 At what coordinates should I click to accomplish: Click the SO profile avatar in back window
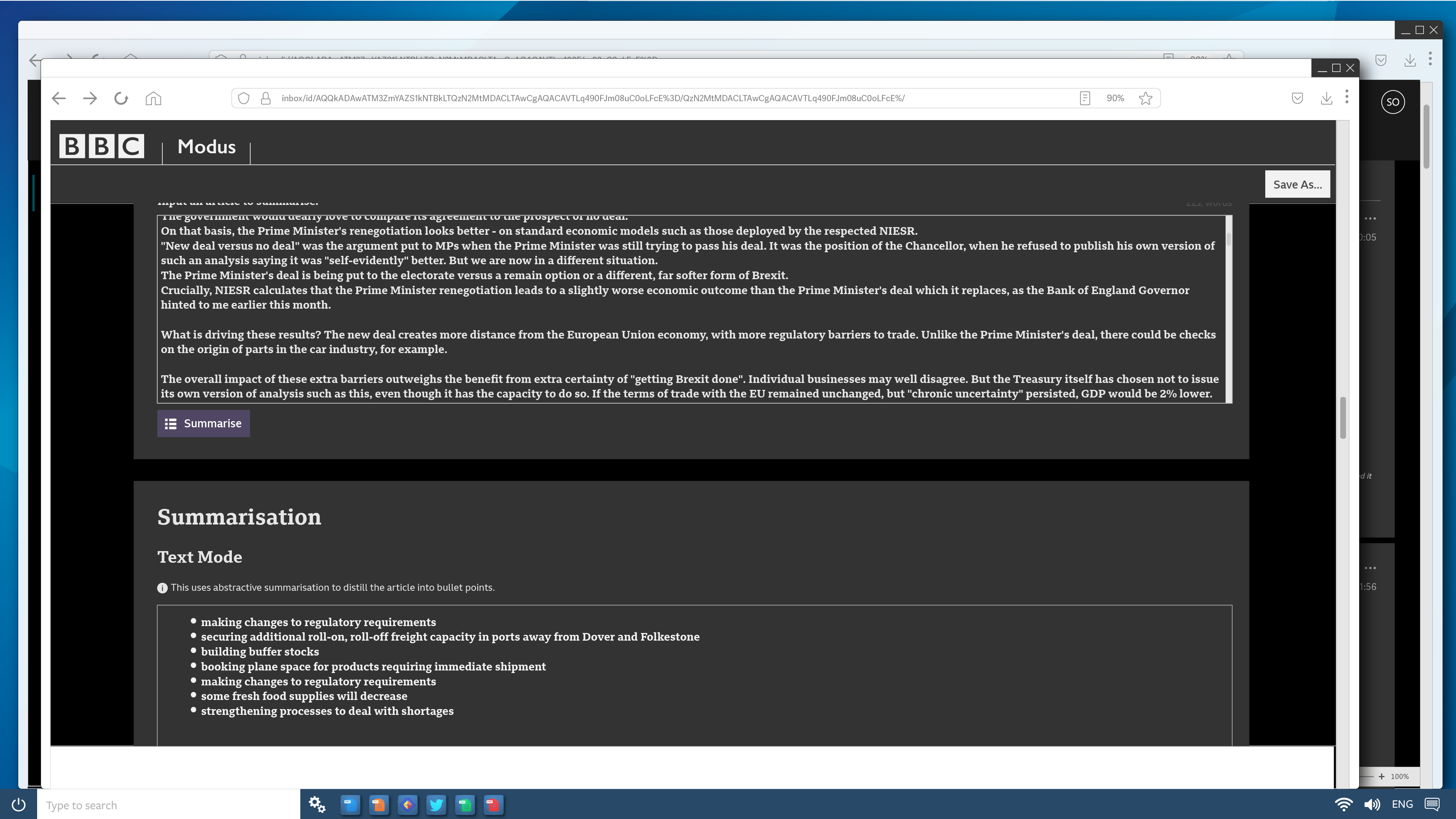click(1393, 102)
